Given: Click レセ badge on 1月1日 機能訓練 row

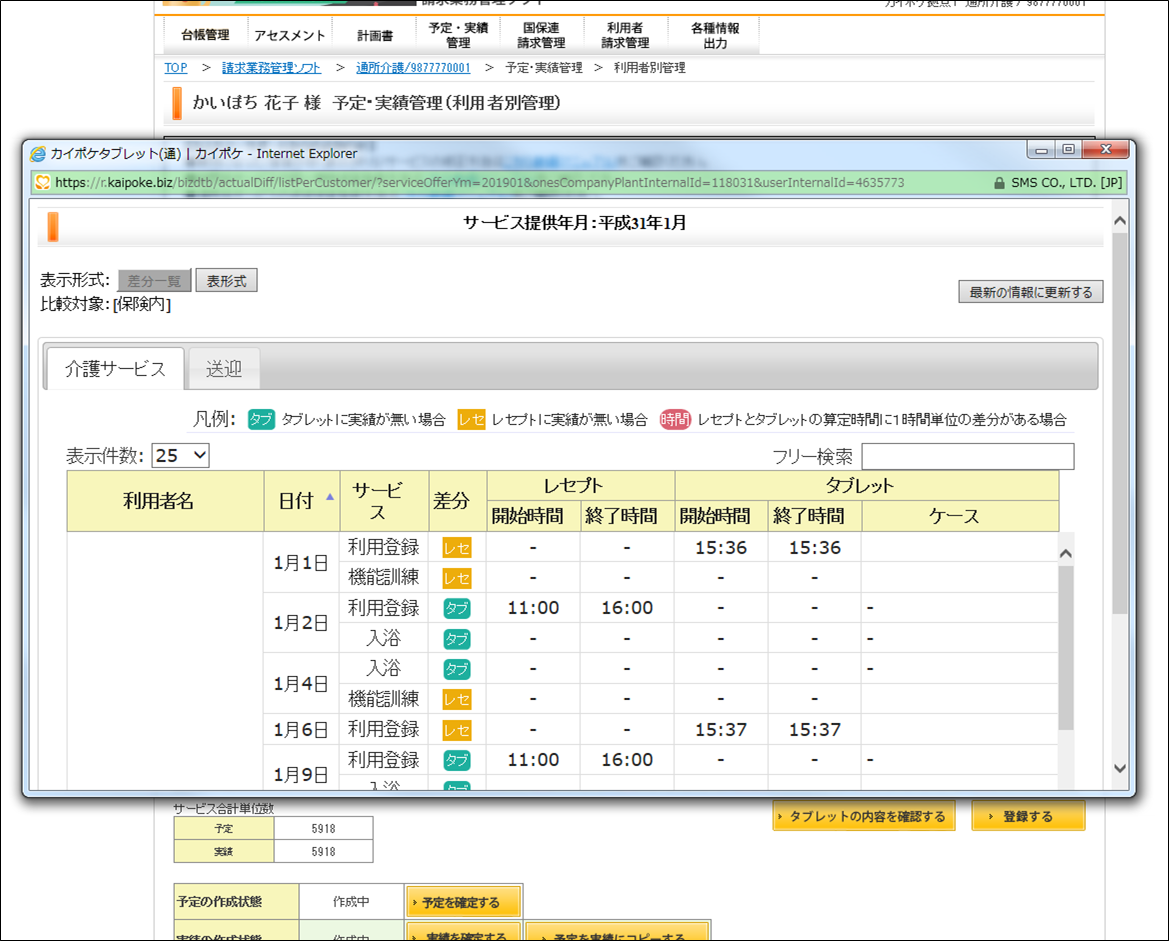Looking at the screenshot, I should coord(457,578).
